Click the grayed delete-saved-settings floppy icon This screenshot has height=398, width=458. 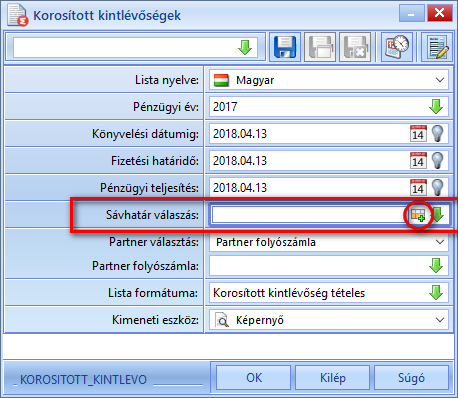click(355, 47)
